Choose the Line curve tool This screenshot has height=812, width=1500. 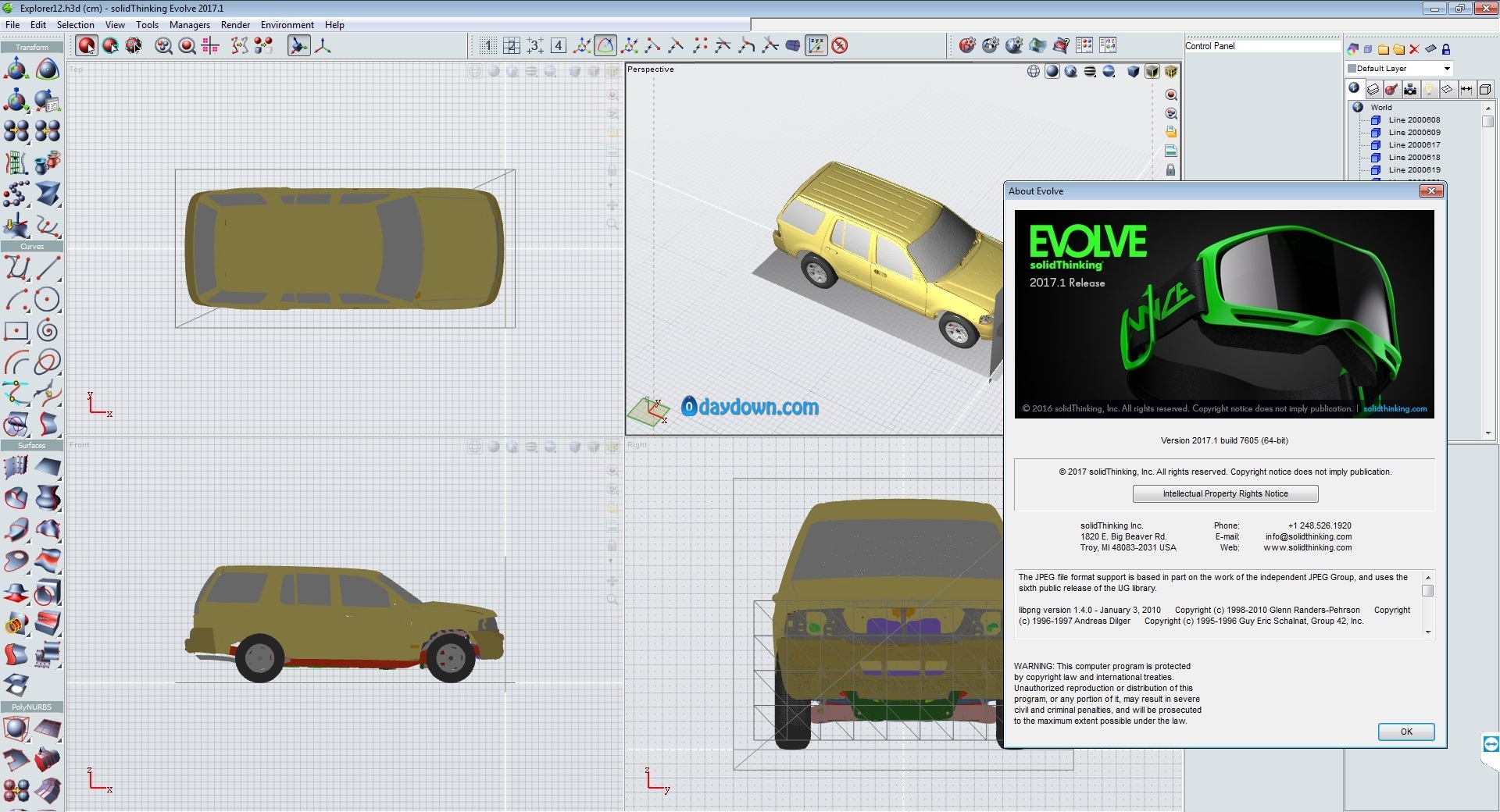click(47, 269)
